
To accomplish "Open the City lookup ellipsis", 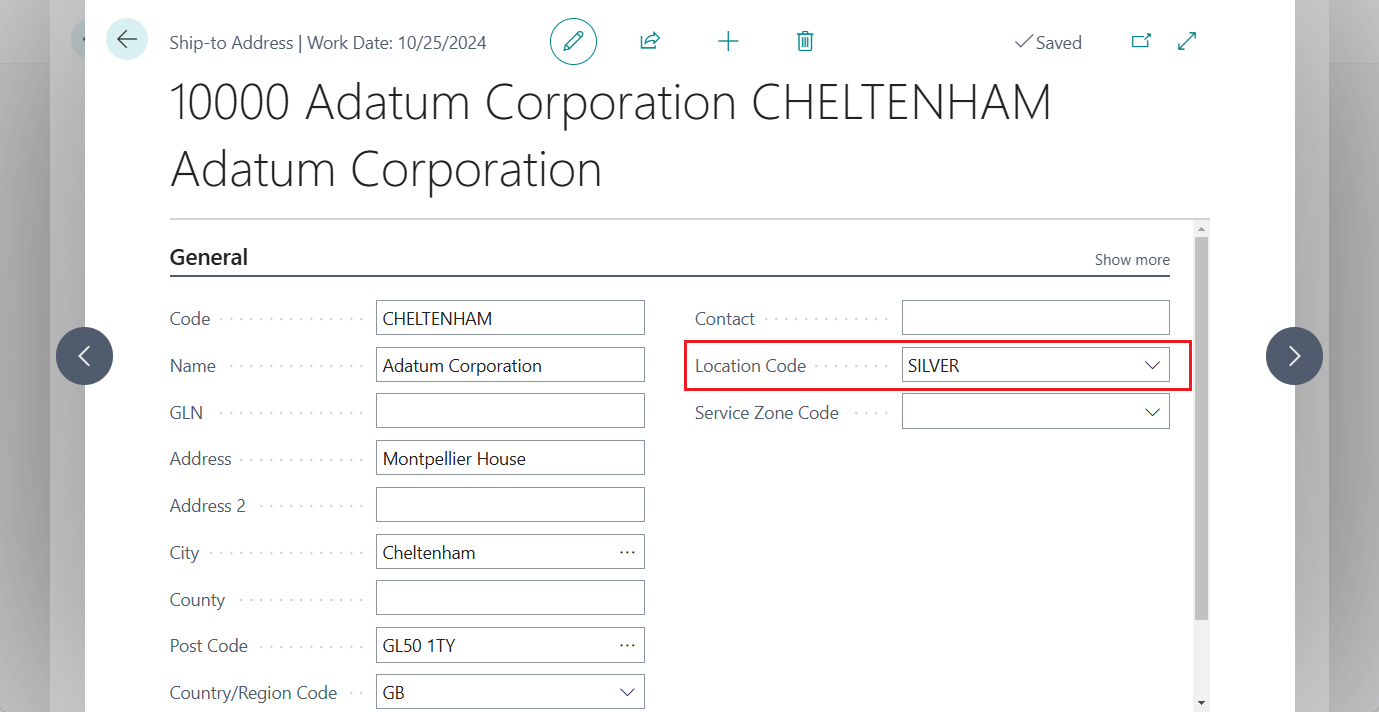I will click(x=627, y=551).
